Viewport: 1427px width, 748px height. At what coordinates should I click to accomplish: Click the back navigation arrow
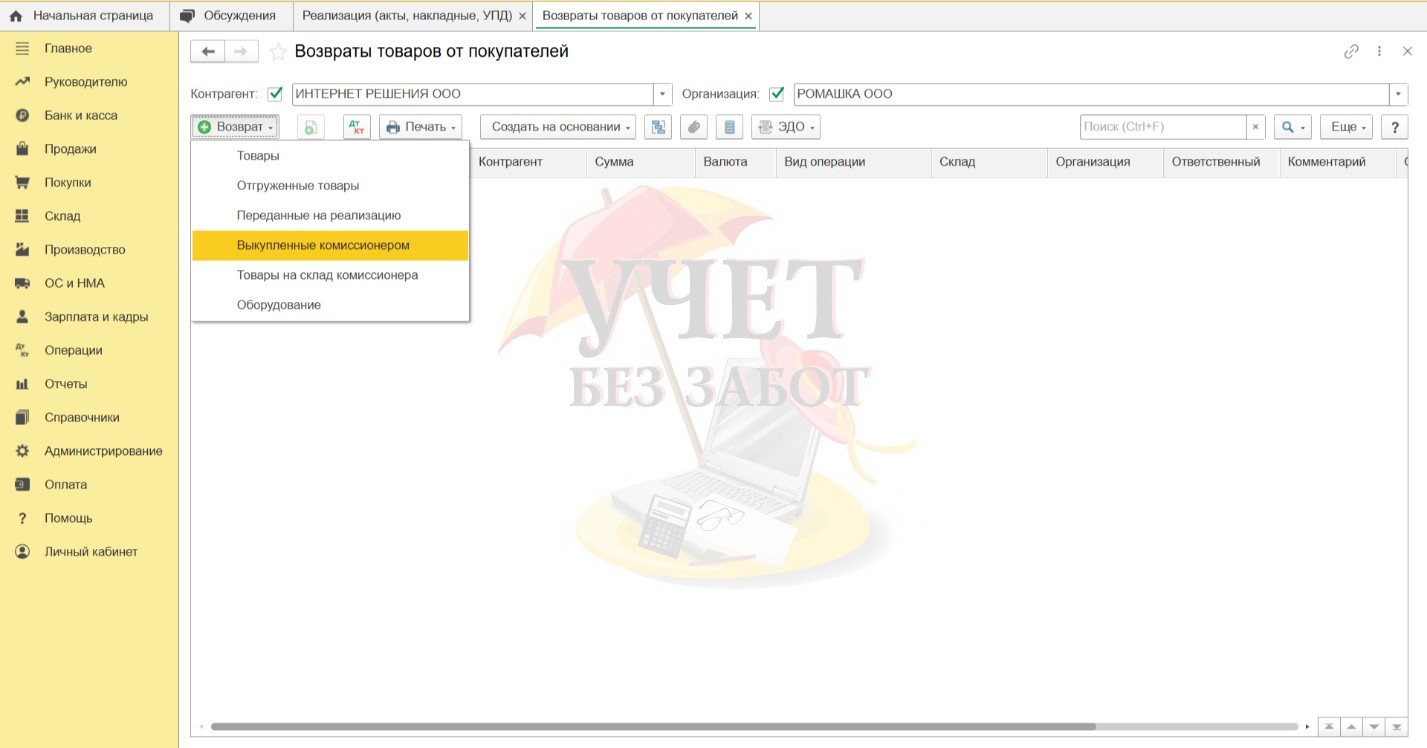click(208, 52)
